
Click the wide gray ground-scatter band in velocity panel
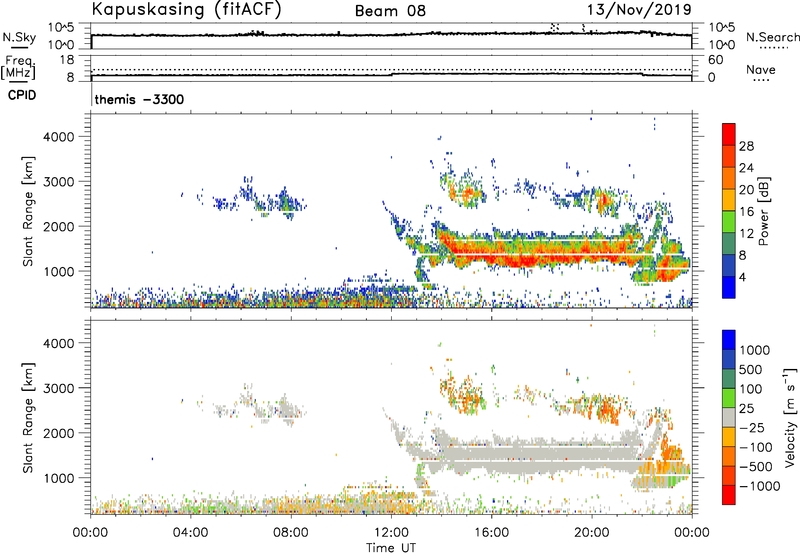(536, 451)
